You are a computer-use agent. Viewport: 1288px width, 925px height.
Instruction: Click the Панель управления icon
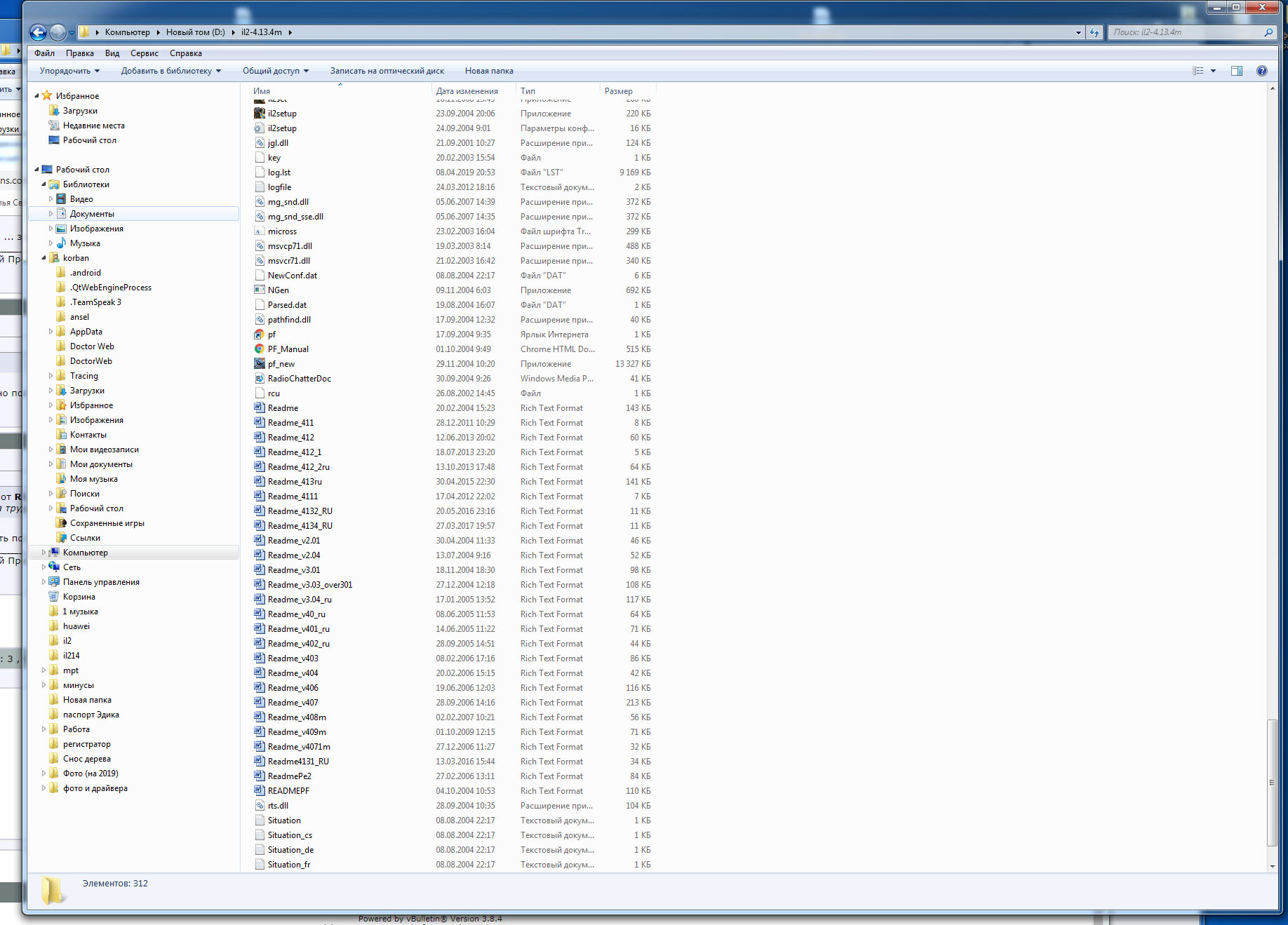click(54, 582)
